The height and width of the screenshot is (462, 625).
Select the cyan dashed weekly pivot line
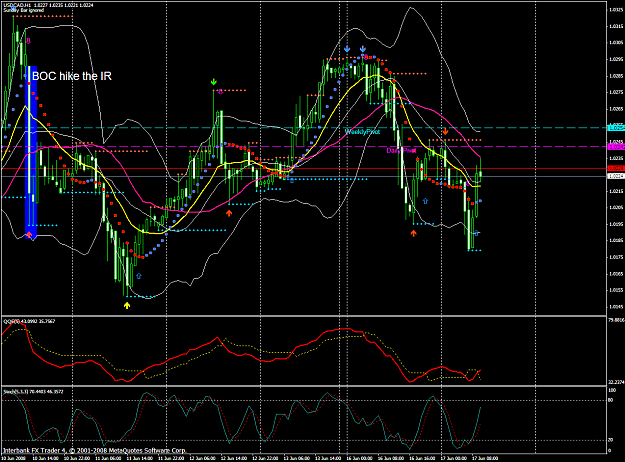304,128
